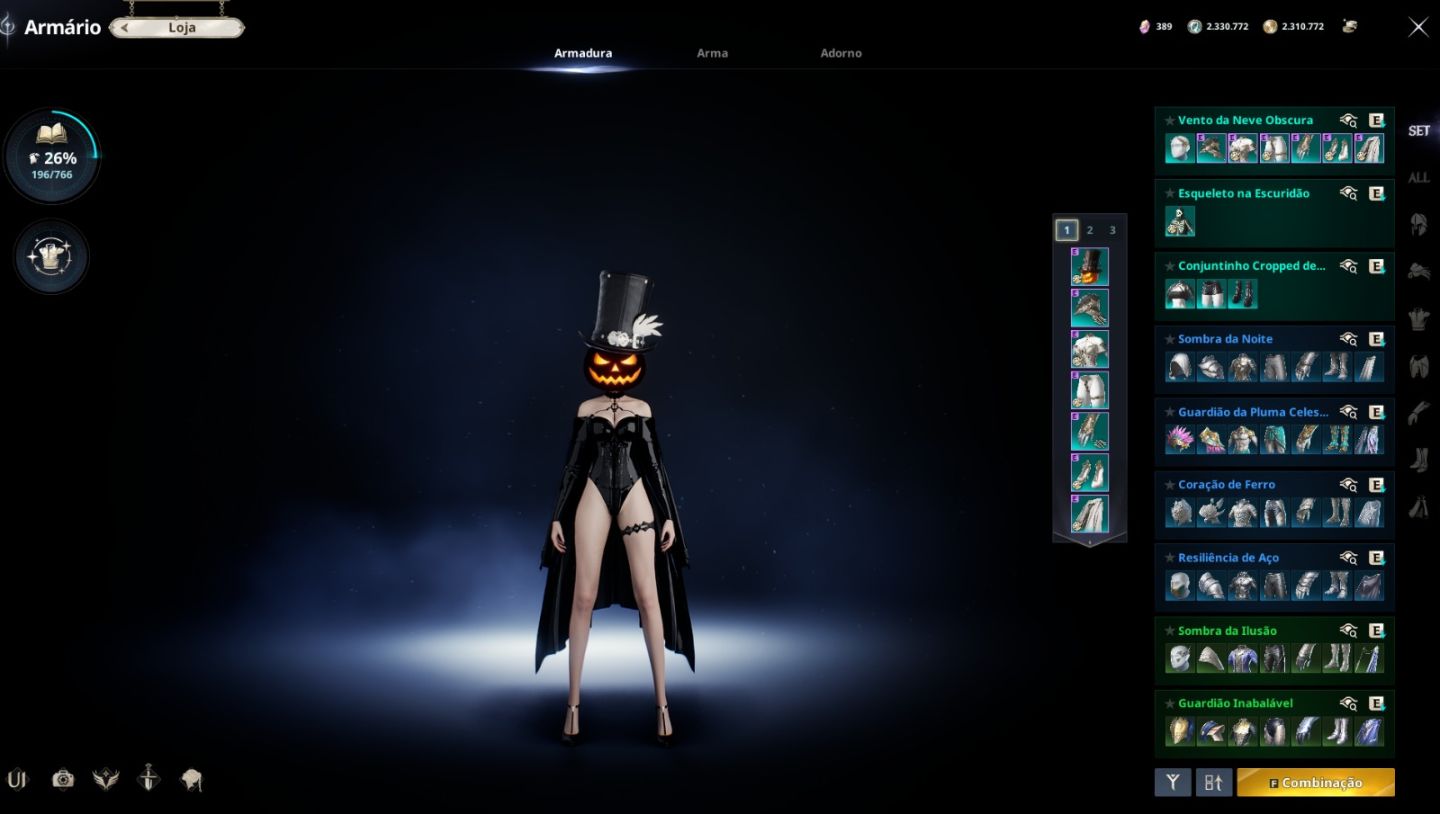Viewport: 1440px width, 814px height.
Task: Equip the Guardião Inabalável set
Action: pos(1377,703)
